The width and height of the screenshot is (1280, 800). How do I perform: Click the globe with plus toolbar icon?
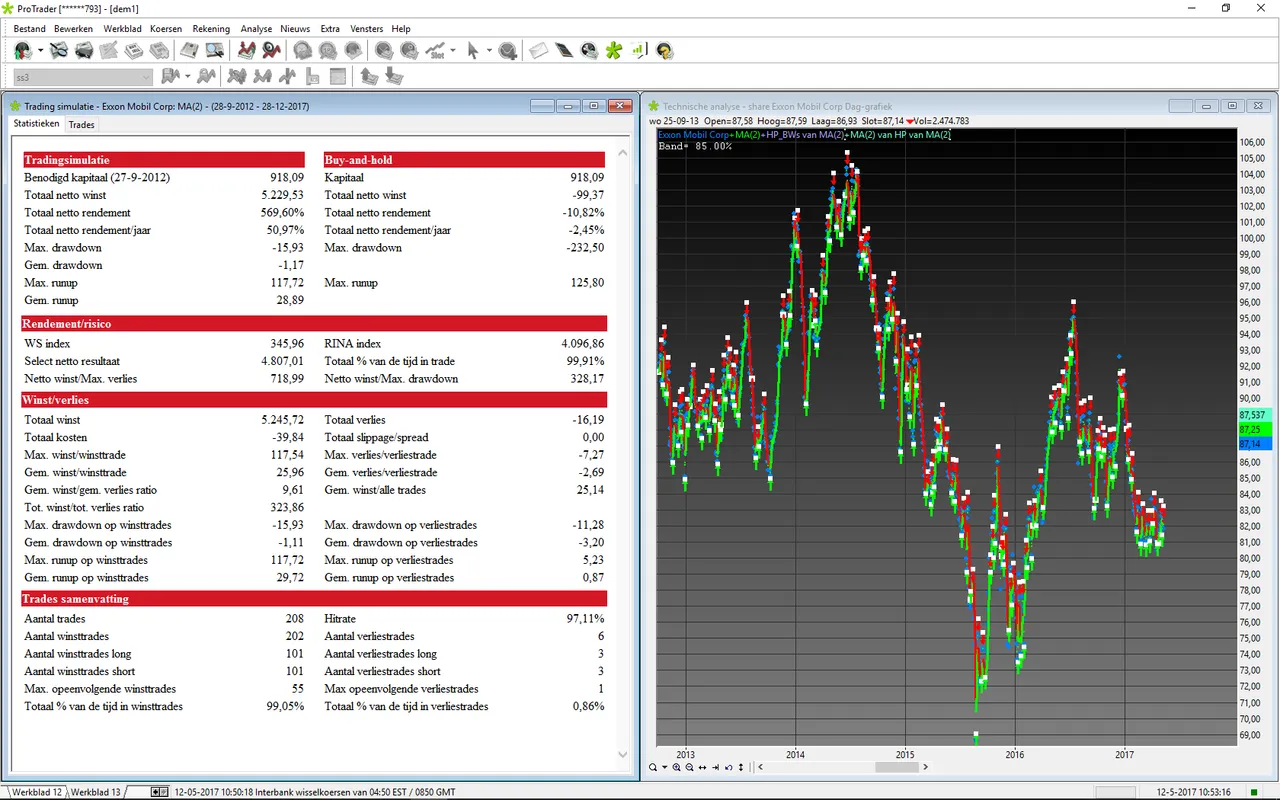point(508,50)
